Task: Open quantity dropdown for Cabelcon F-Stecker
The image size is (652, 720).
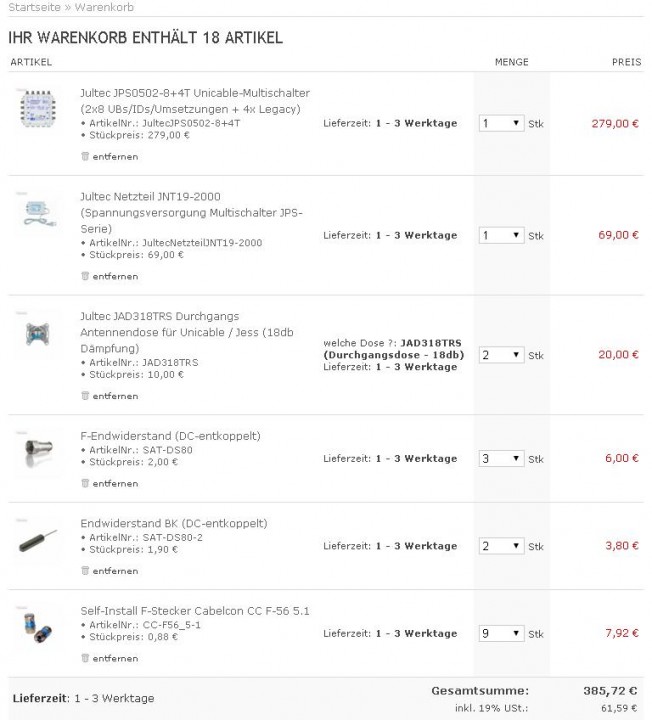Action: coord(501,633)
